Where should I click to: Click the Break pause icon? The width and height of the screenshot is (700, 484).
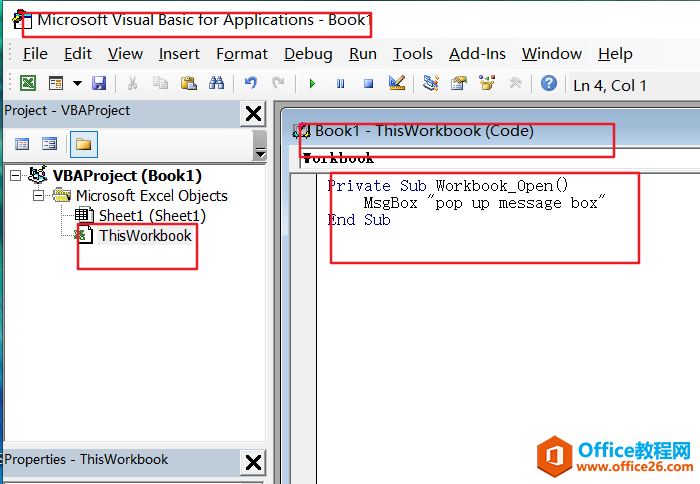click(x=340, y=83)
